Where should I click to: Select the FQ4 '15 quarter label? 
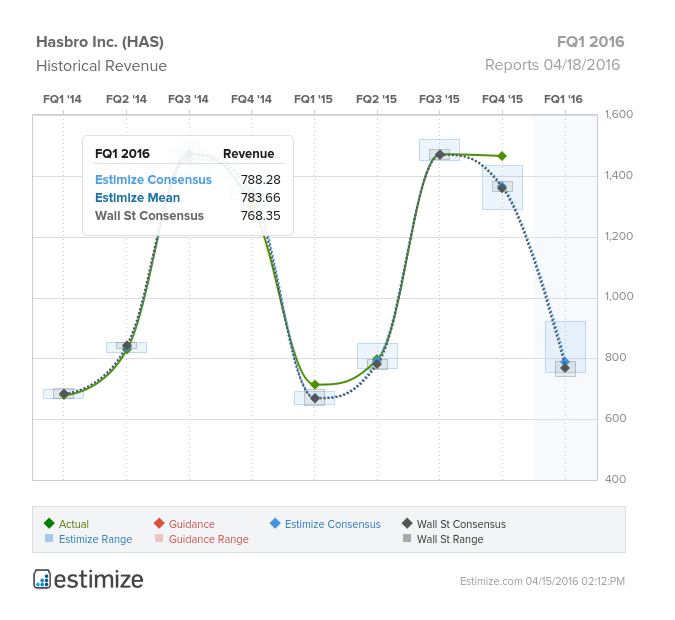tap(502, 99)
